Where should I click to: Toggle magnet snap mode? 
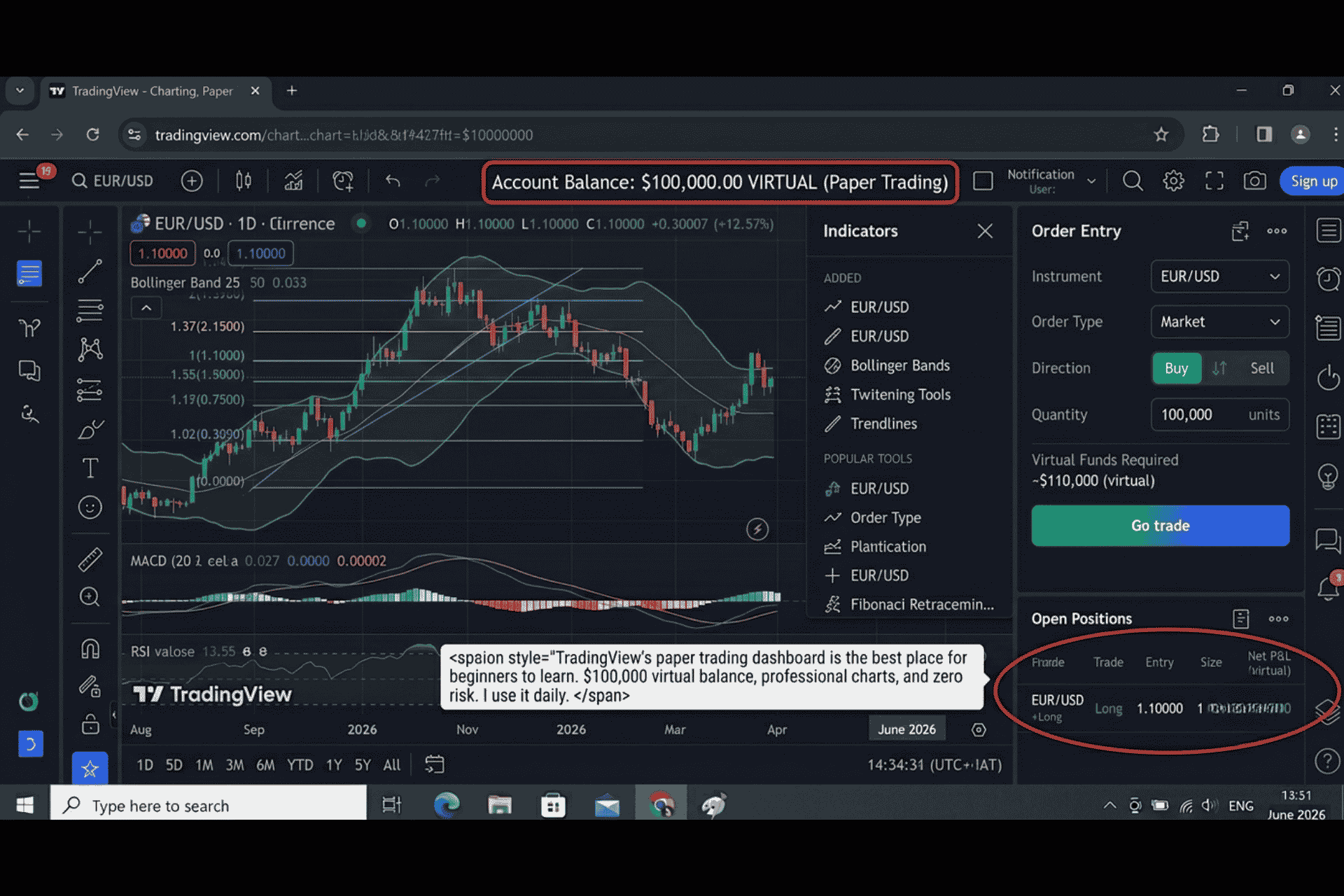click(x=90, y=649)
